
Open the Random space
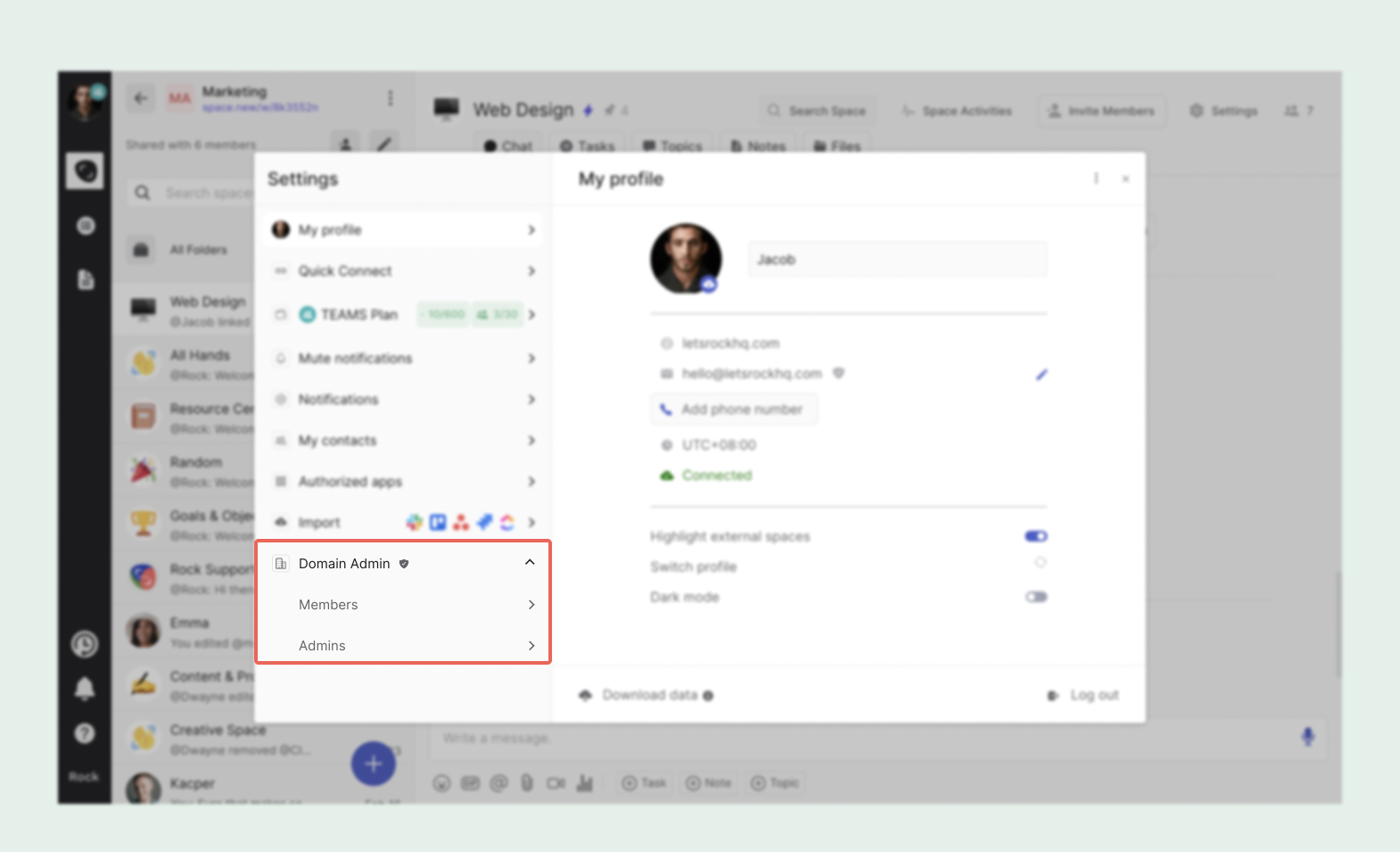point(184,471)
